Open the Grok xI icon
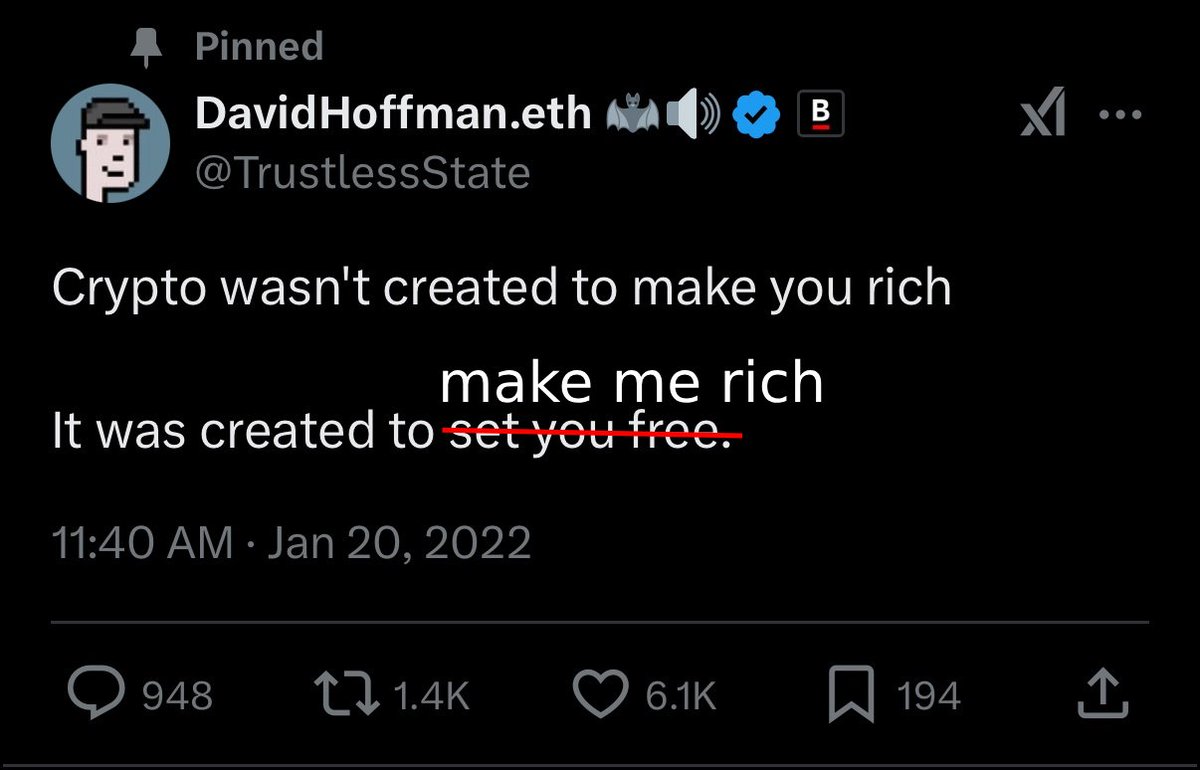 pos(1042,115)
